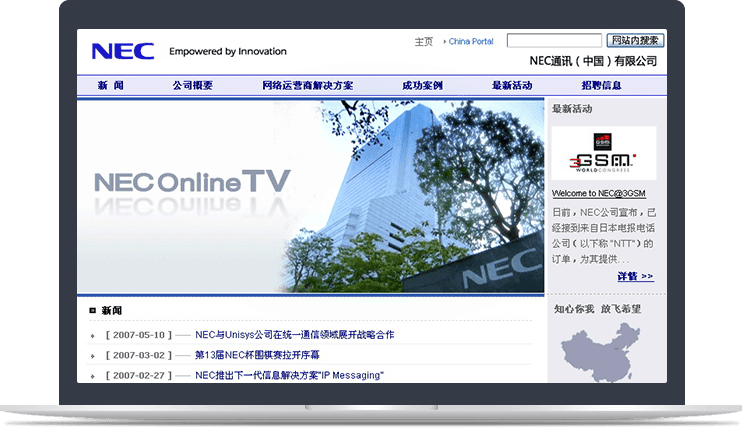This screenshot has height=429, width=742.
Task: Open the 公司概要 navigation menu item
Action: [x=192, y=86]
